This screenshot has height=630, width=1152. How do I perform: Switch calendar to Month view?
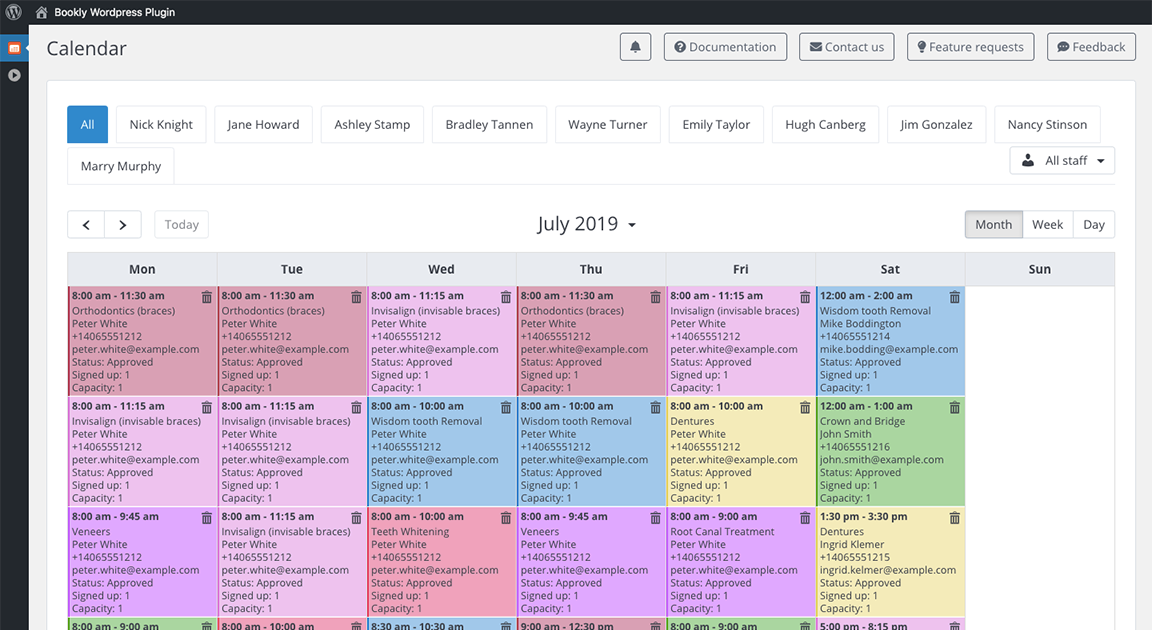[x=993, y=225]
